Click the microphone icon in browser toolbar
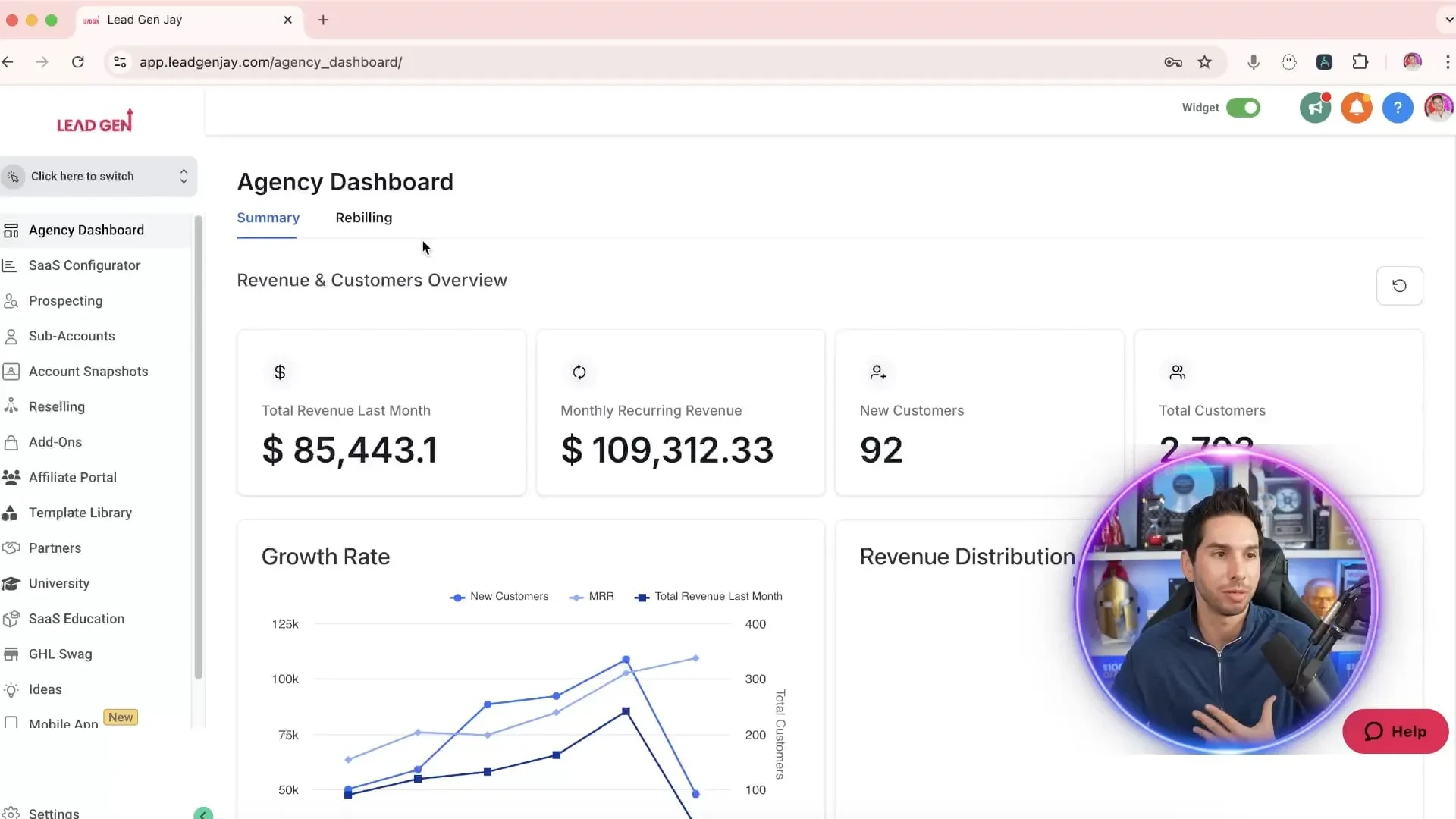Image resolution: width=1456 pixels, height=819 pixels. click(1254, 62)
